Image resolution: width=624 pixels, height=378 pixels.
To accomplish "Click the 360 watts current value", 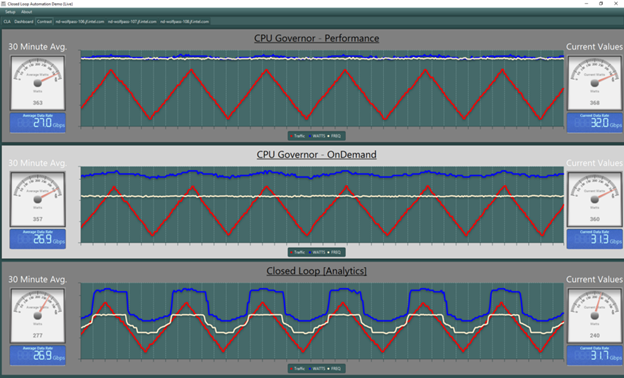I will click(x=595, y=219).
